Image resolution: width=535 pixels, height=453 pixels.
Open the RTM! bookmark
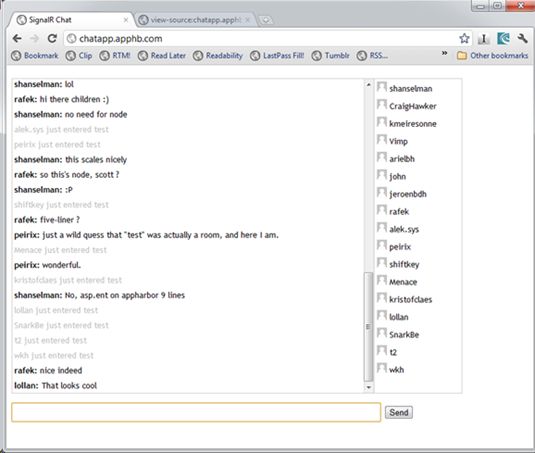(x=115, y=56)
